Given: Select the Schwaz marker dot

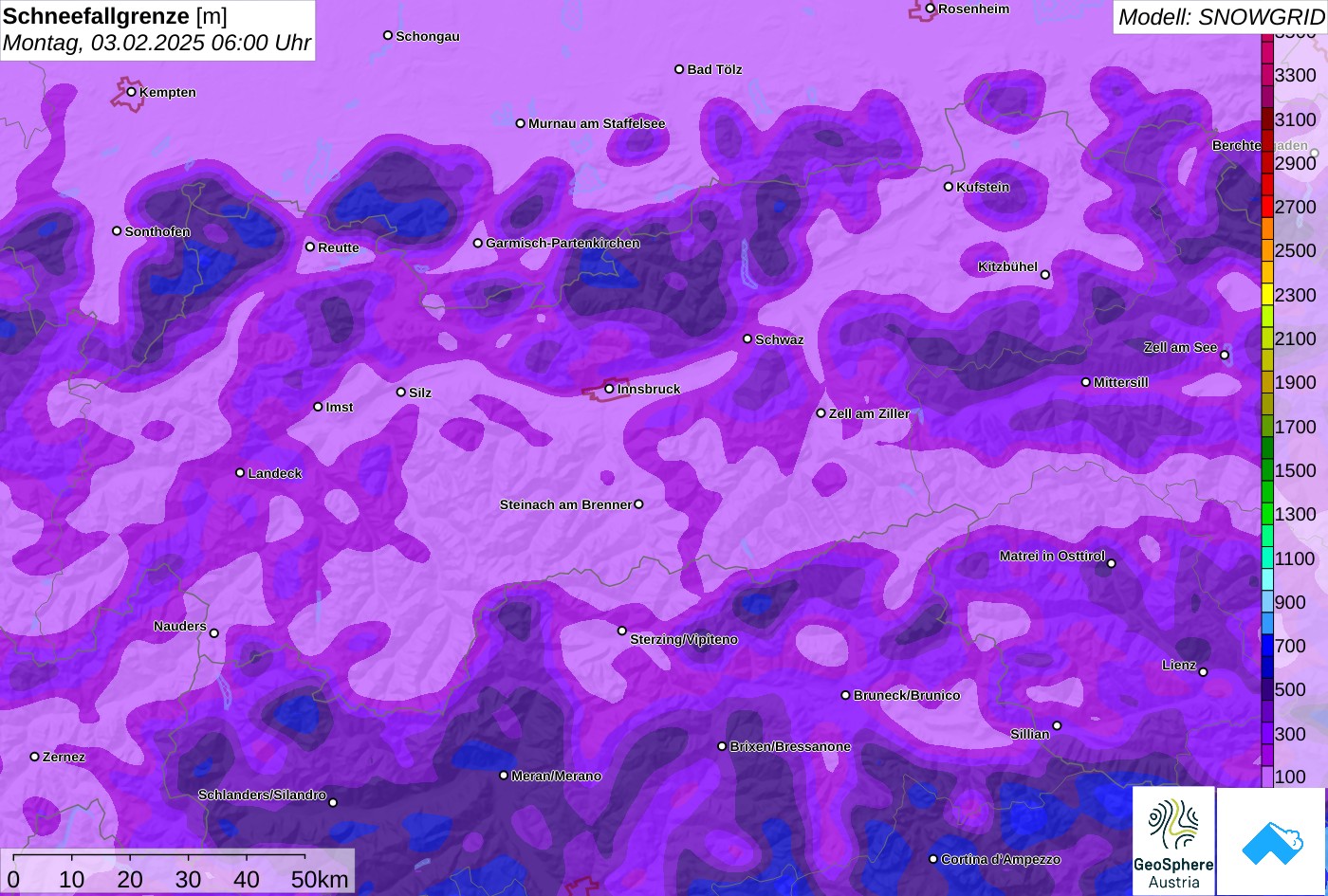Looking at the screenshot, I should [747, 338].
